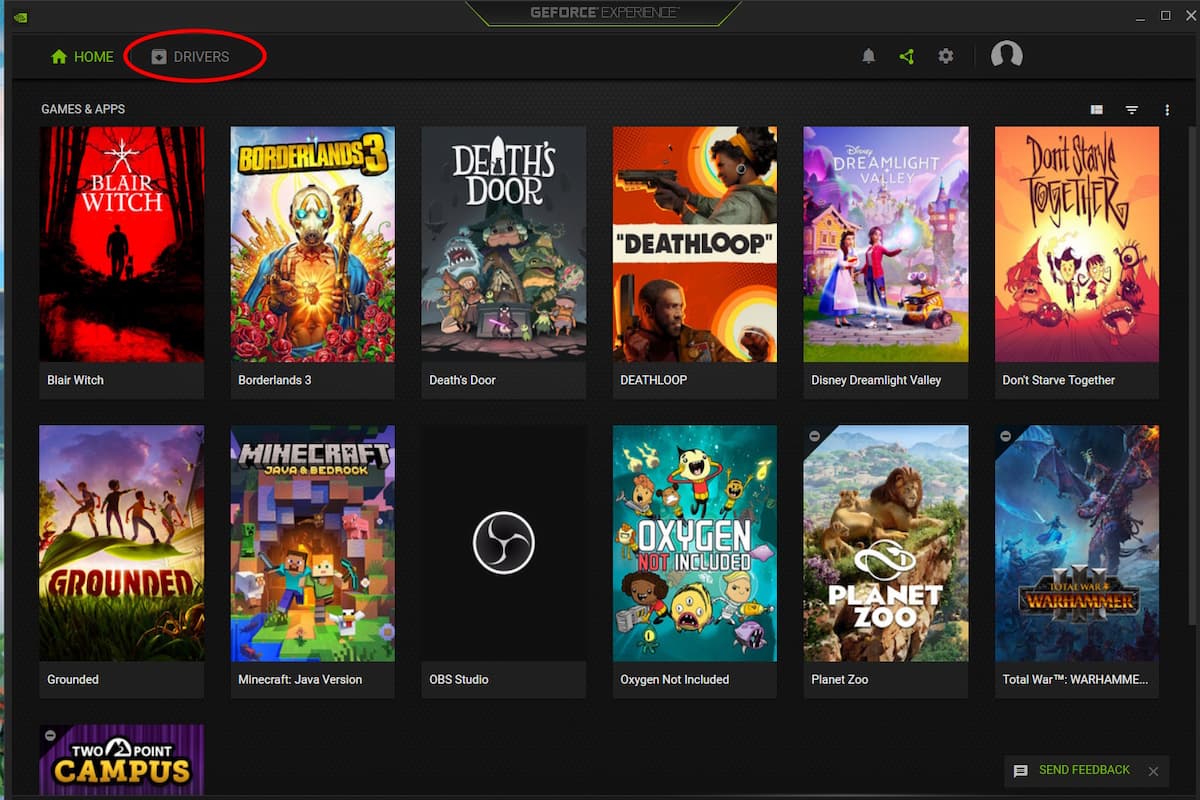Viewport: 1200px width, 800px height.
Task: Select the Planet Zoo cover art
Action: (x=886, y=543)
